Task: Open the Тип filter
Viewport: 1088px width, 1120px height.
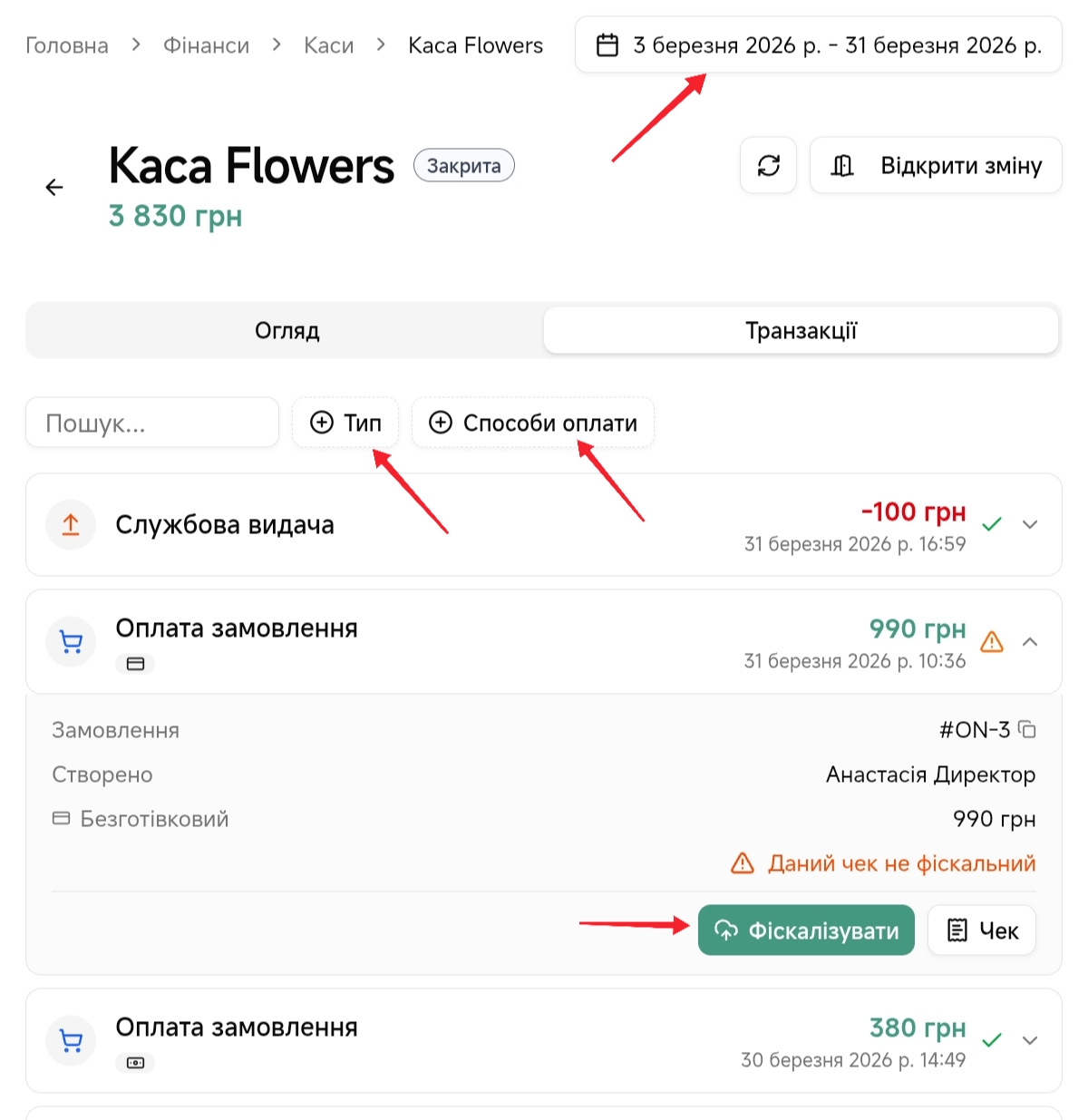Action: 345,423
